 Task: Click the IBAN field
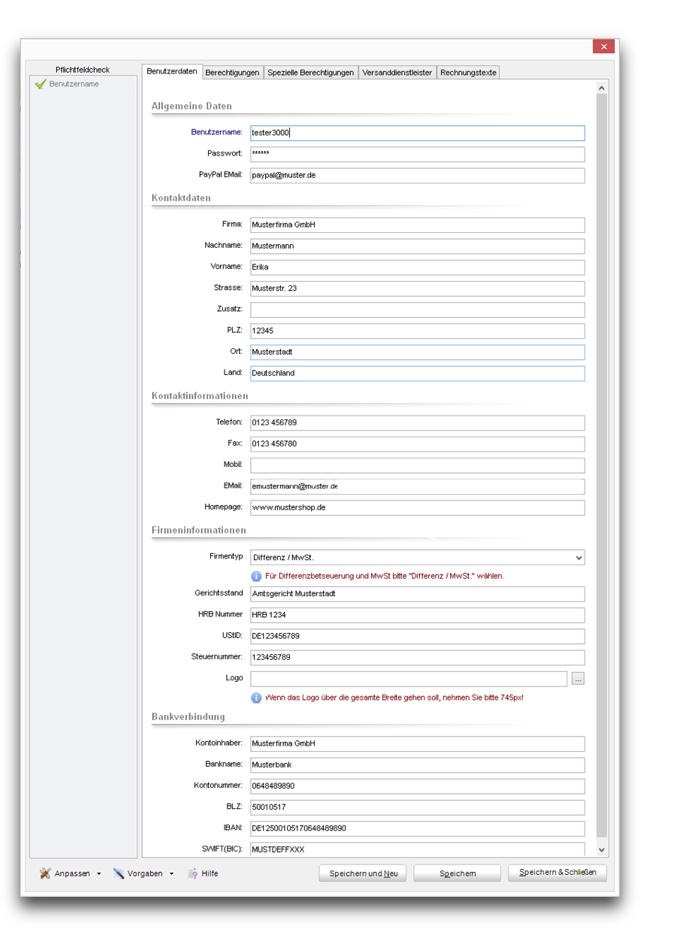417,829
